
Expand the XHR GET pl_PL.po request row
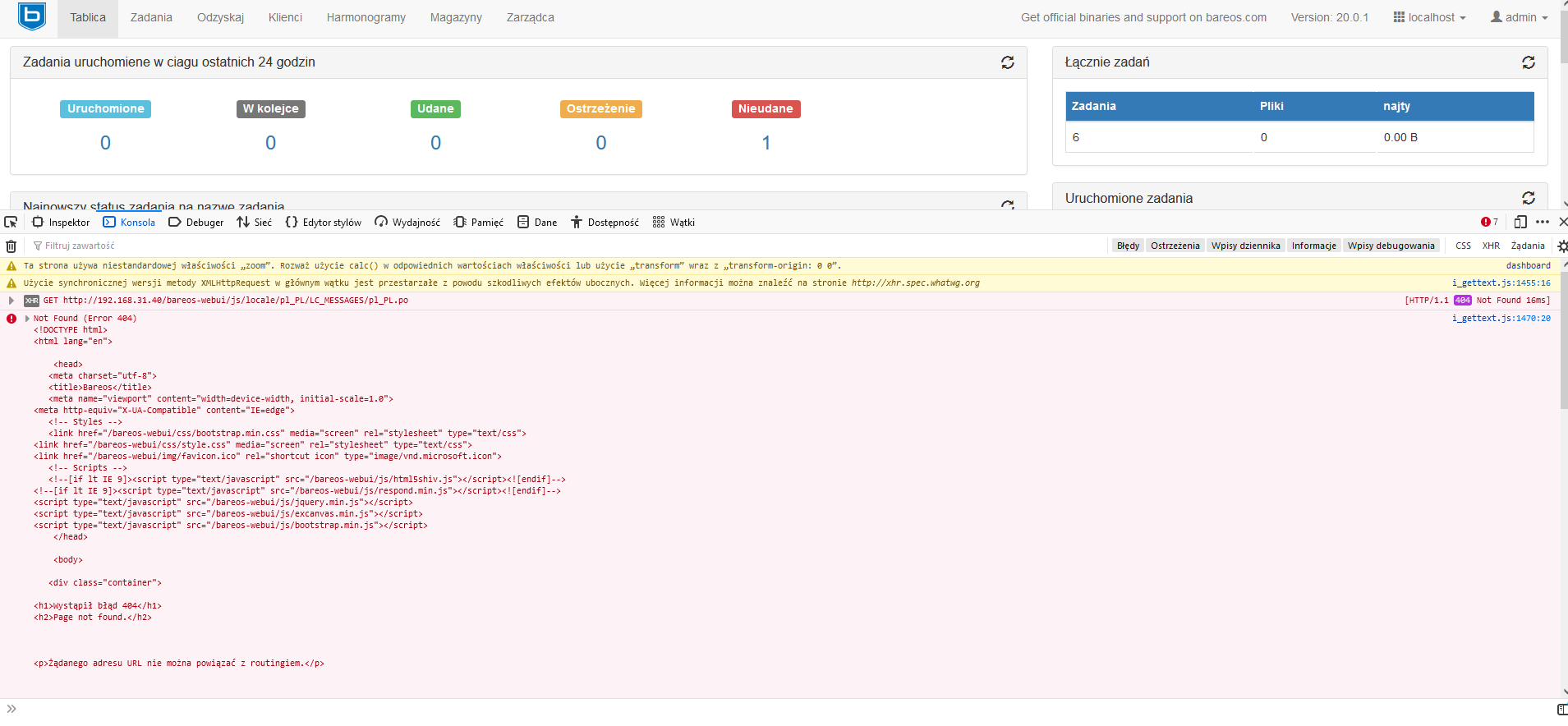click(11, 301)
